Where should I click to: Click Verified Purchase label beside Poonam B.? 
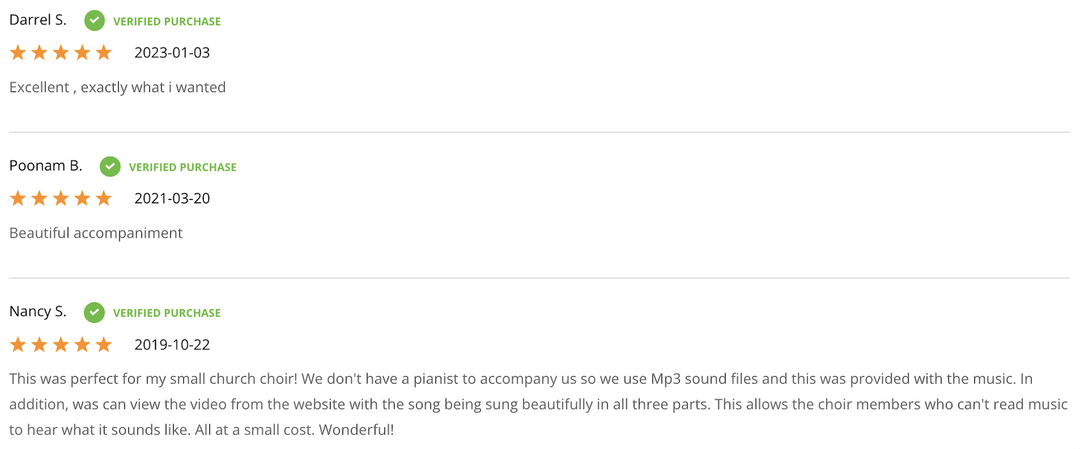[x=183, y=167]
